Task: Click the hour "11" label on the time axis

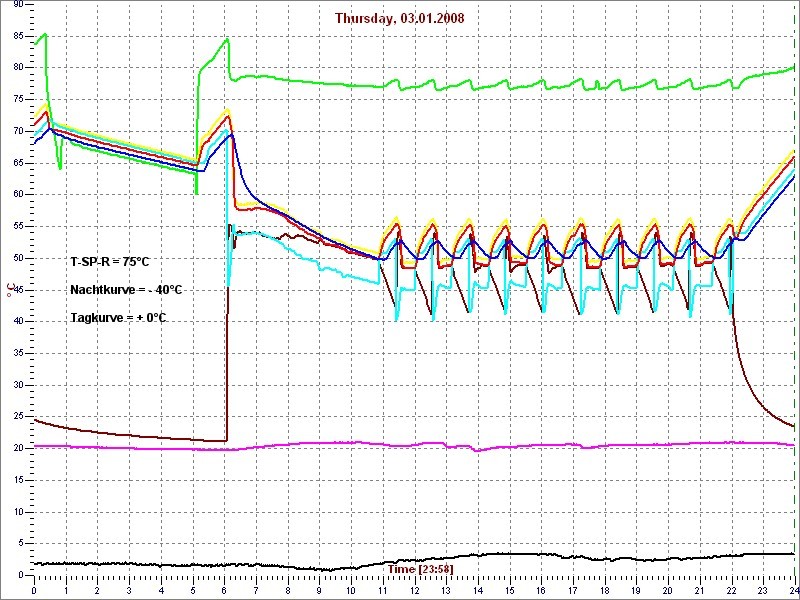Action: [x=383, y=591]
